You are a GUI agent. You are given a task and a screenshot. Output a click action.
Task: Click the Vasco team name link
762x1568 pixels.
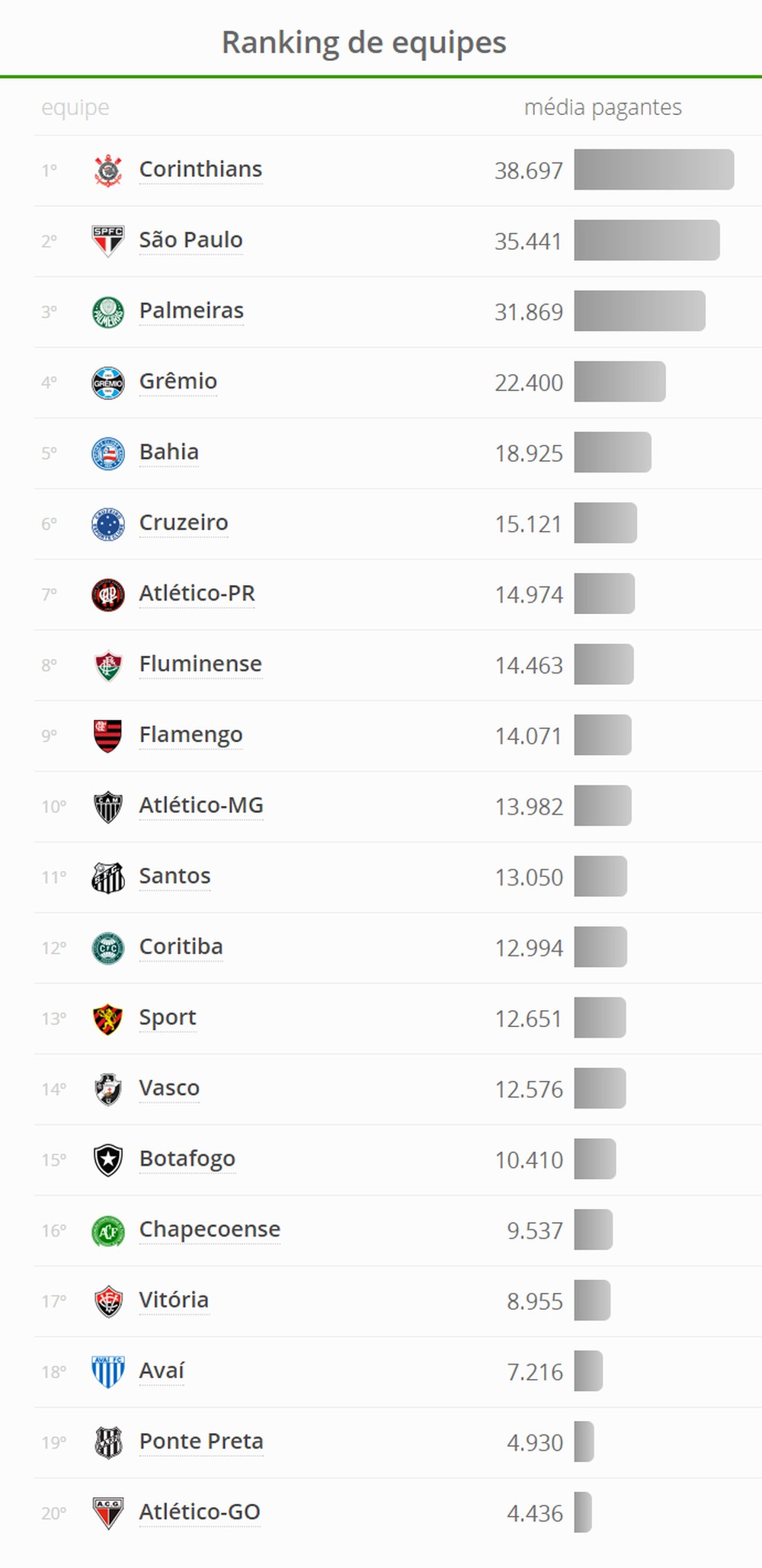click(169, 1088)
